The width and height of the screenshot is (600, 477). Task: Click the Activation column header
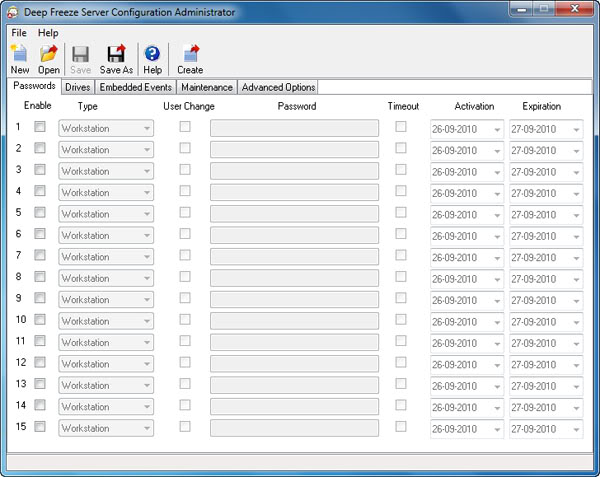pos(474,106)
